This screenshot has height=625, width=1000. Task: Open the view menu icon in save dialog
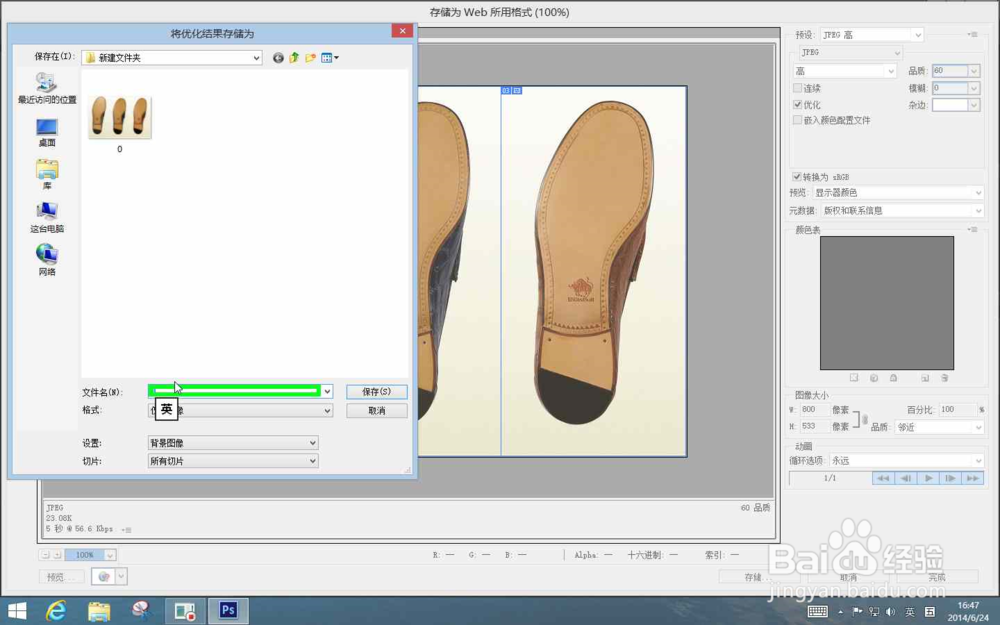(x=330, y=58)
